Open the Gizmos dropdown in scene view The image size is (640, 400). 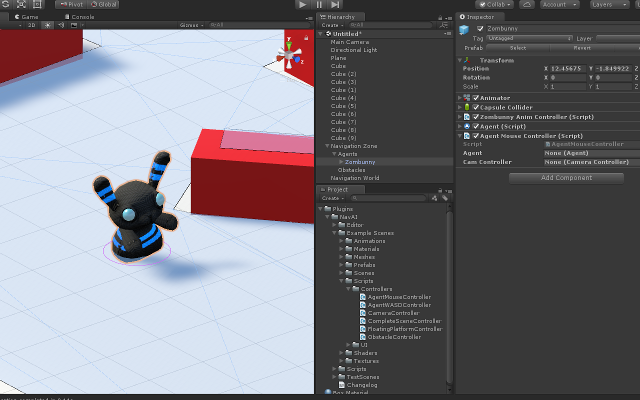191,25
